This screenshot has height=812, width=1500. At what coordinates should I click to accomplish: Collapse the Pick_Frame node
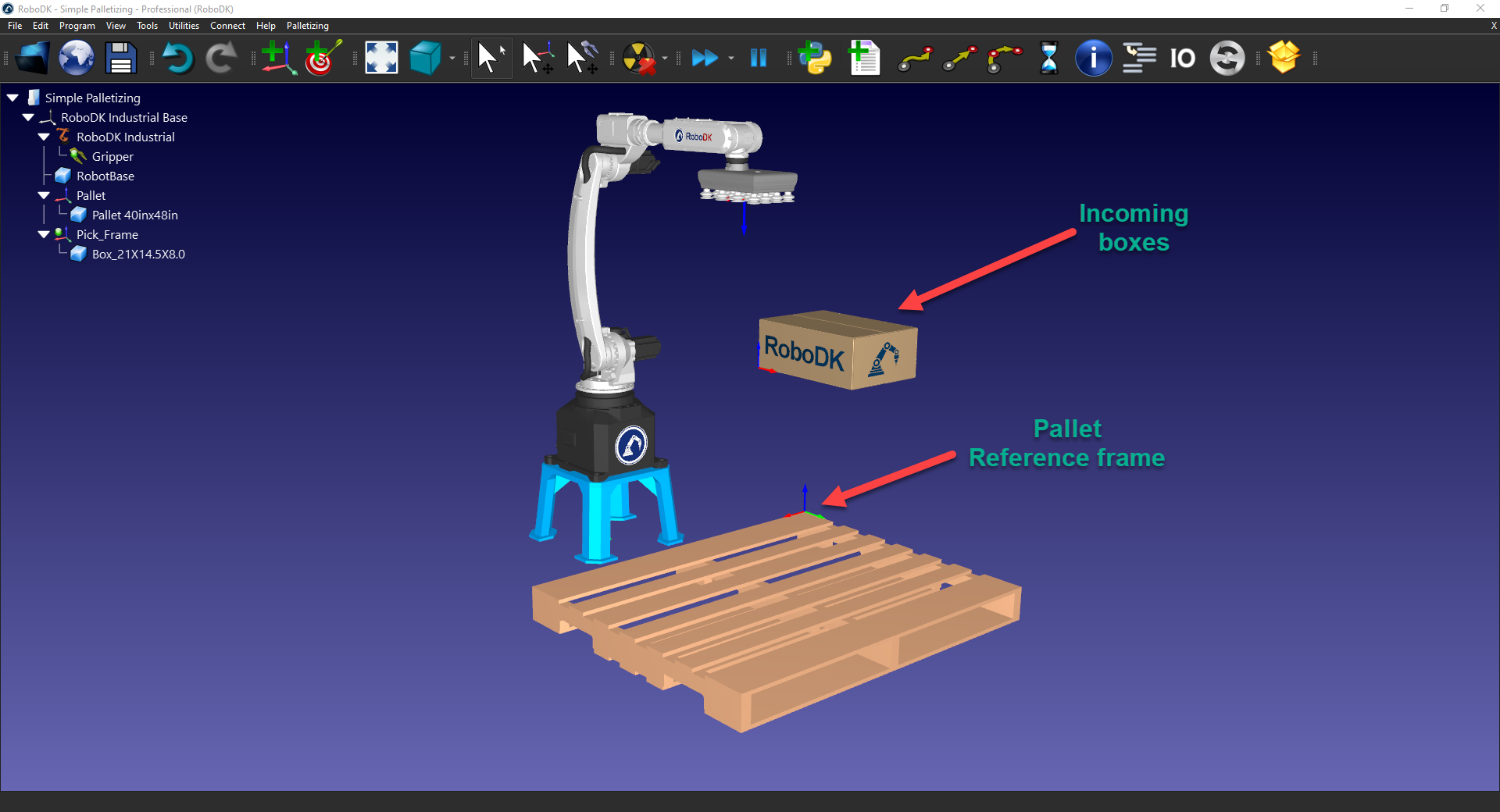pyautogui.click(x=44, y=234)
